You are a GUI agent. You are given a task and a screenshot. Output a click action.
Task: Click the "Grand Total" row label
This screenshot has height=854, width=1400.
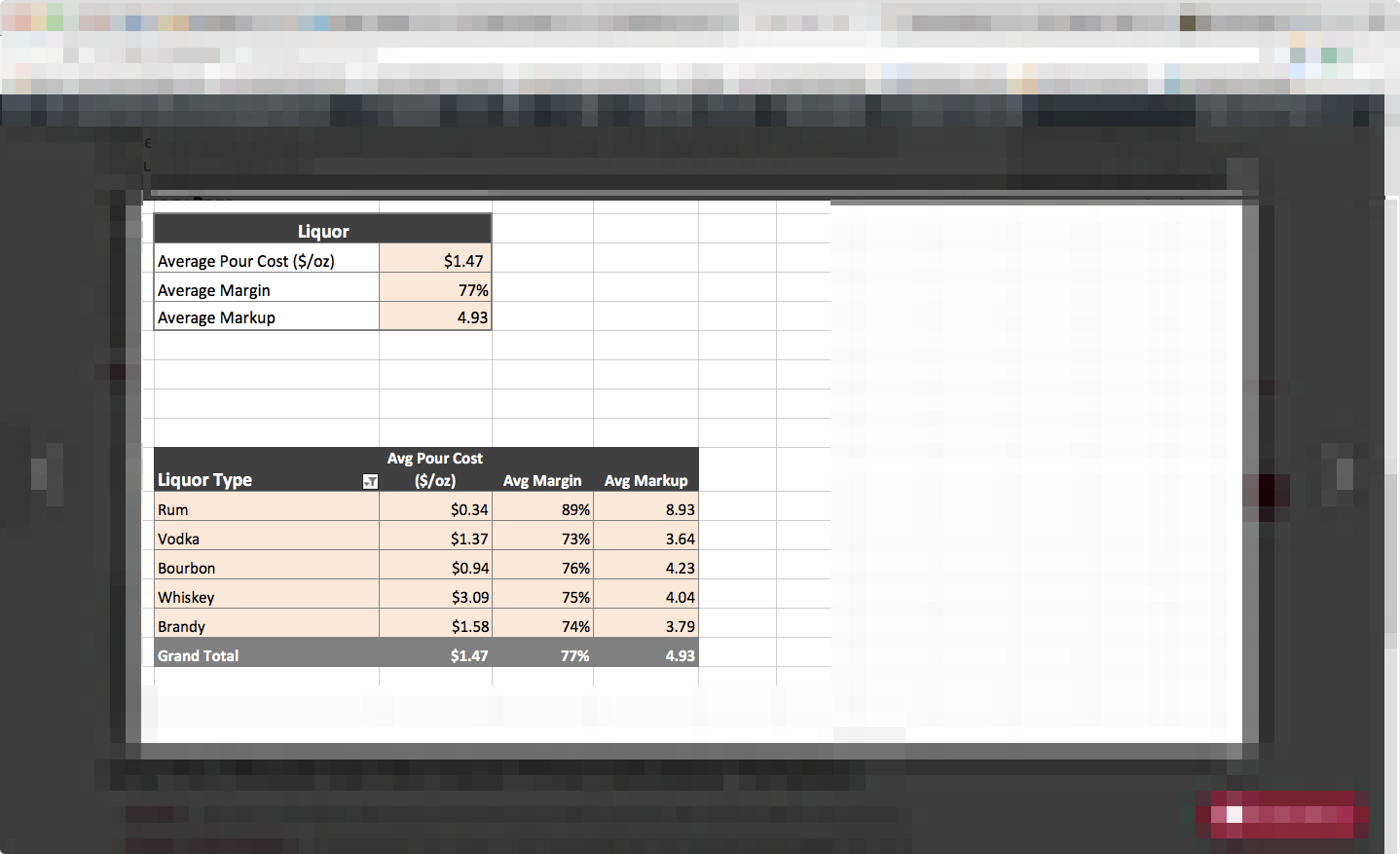pos(267,652)
